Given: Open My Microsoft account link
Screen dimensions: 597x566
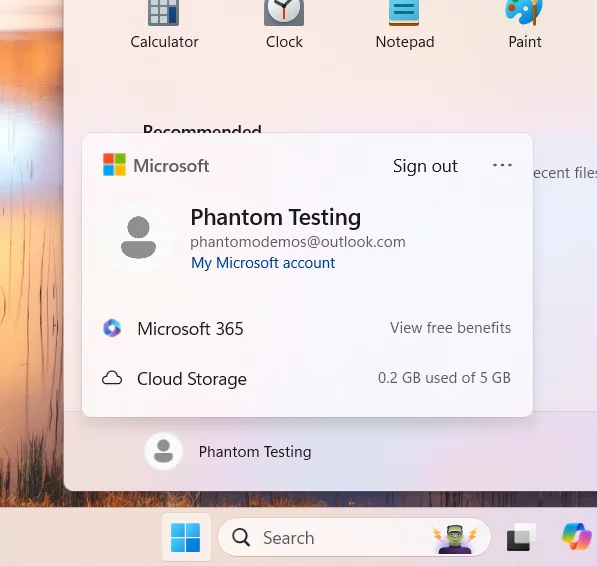Looking at the screenshot, I should [x=263, y=263].
